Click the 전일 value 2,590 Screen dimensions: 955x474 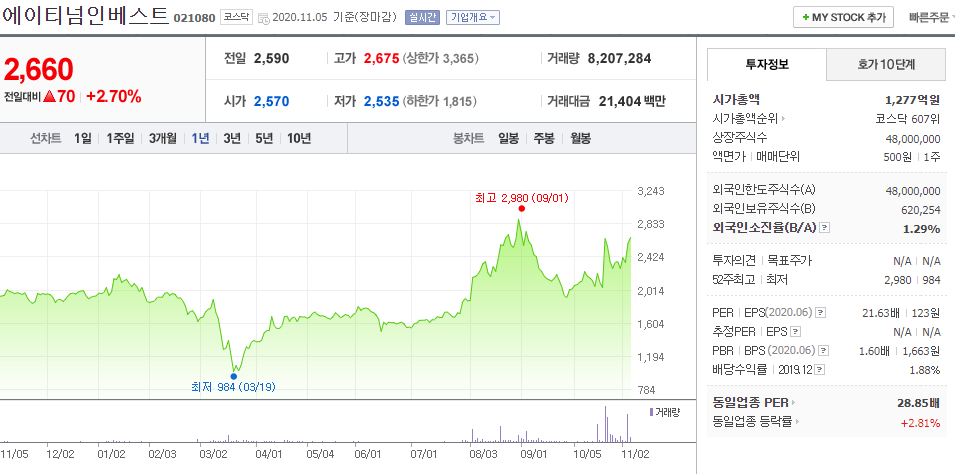pos(272,58)
